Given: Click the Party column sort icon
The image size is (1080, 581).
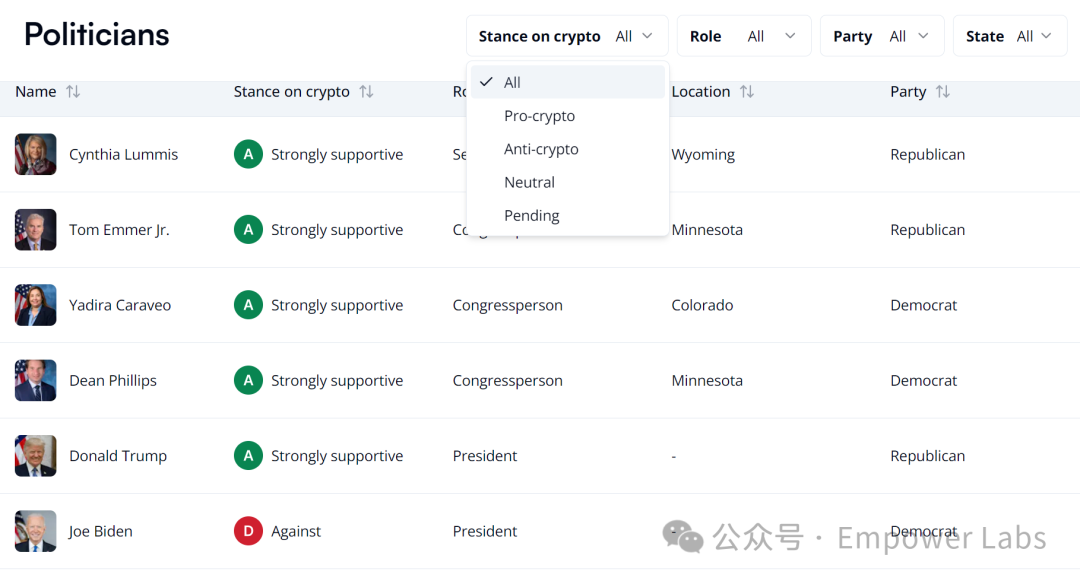Looking at the screenshot, I should pos(943,92).
